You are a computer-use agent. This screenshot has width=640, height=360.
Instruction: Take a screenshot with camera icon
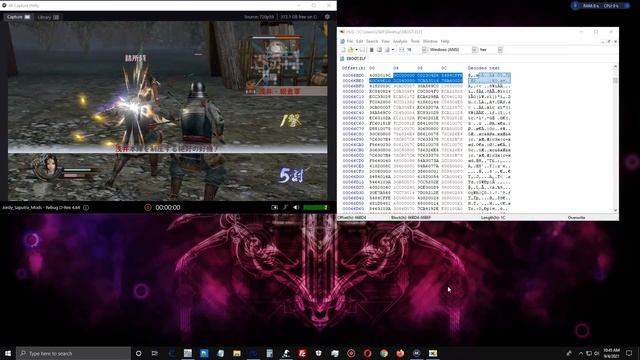pos(274,207)
